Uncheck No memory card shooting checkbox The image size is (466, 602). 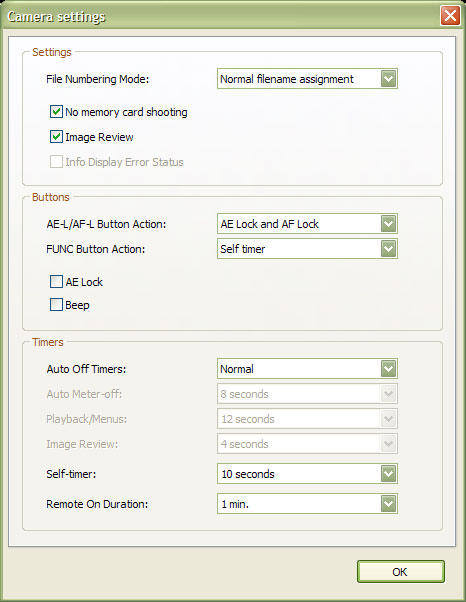pos(56,112)
